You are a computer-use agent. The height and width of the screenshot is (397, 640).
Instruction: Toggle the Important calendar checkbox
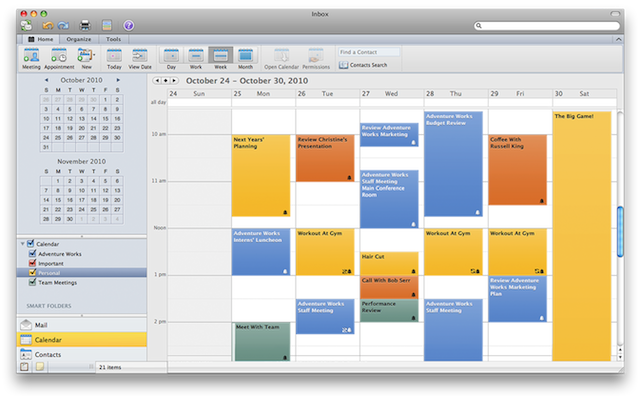32,263
